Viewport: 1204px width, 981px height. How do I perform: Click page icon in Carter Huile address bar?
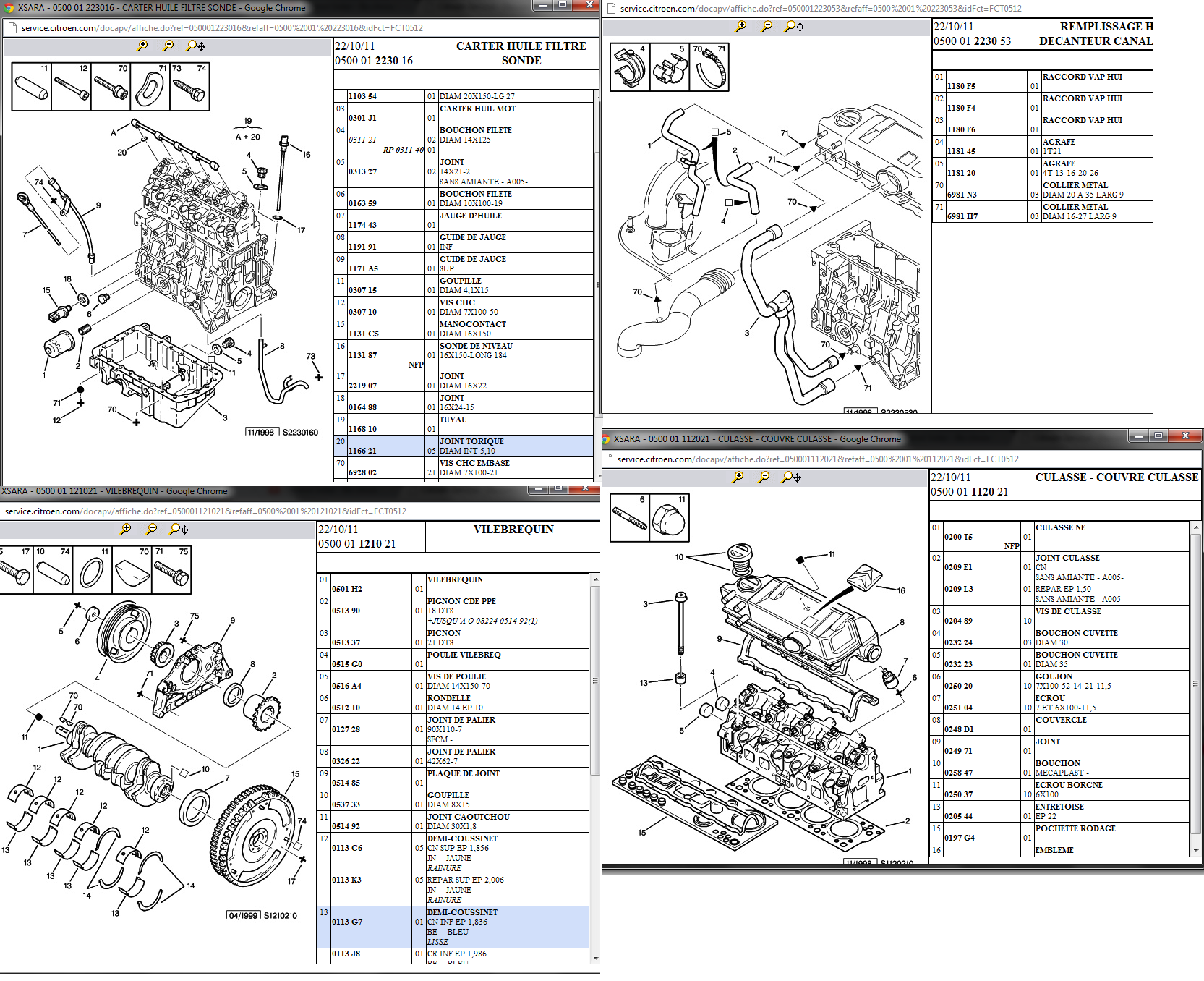(12, 28)
